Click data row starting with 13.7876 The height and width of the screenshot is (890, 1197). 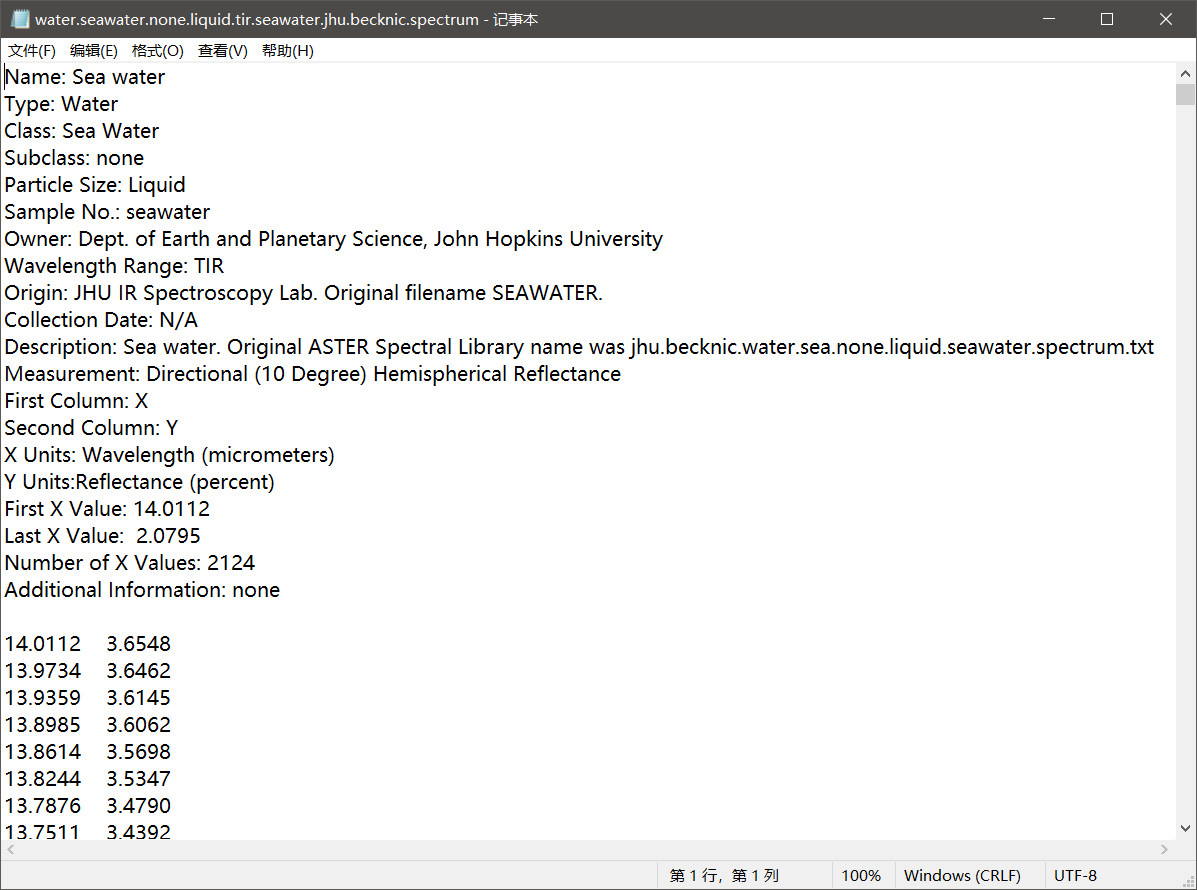[x=88, y=806]
